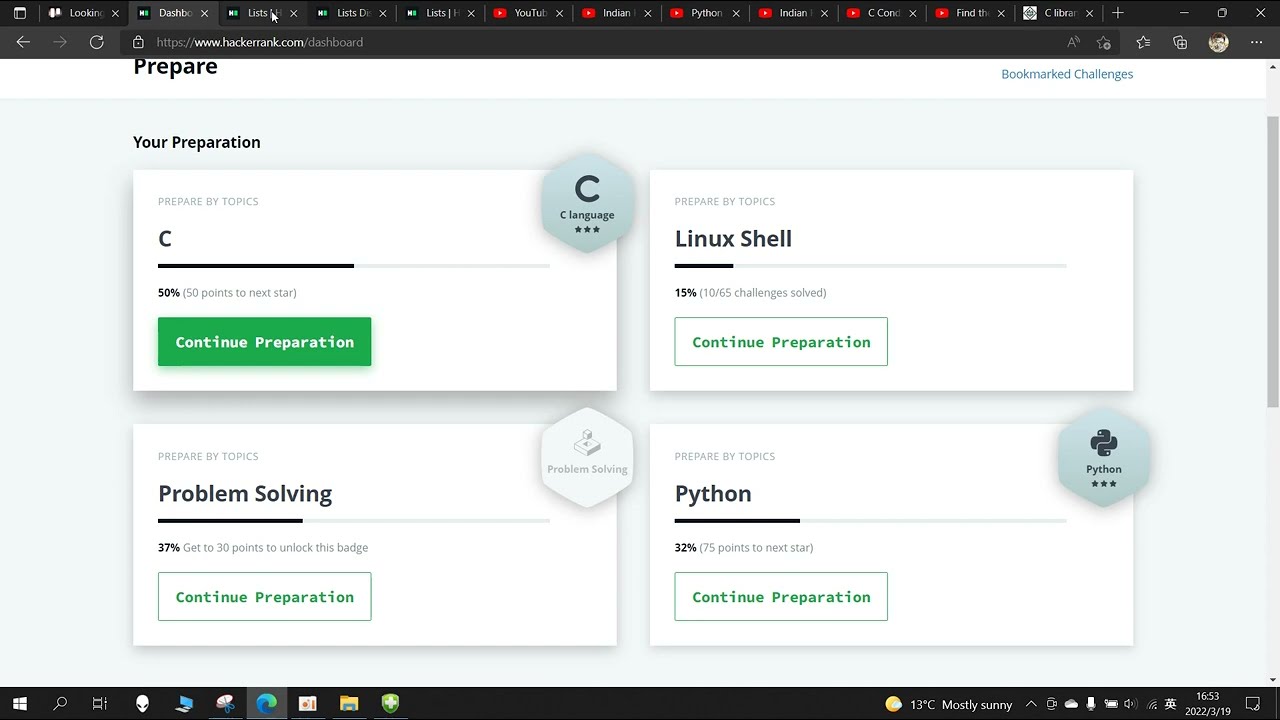Click the volume icon in system tray
Viewport: 1280px width, 720px height.
[1130, 704]
